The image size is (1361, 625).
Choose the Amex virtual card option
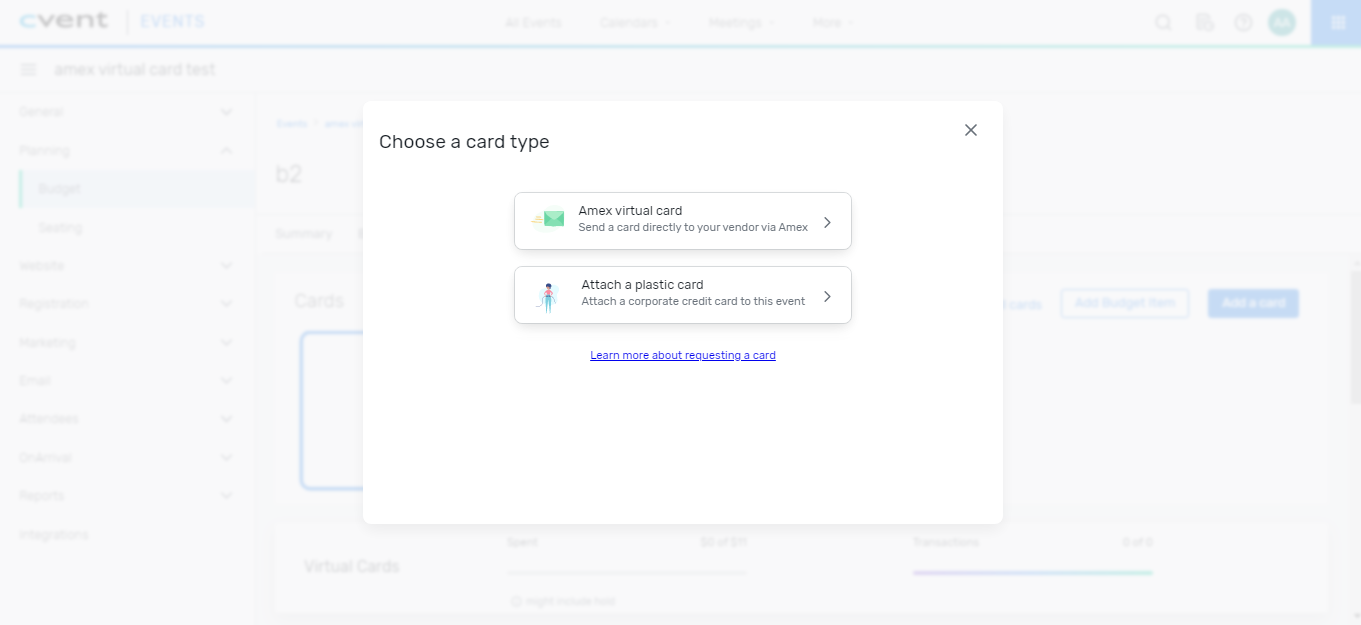682,220
